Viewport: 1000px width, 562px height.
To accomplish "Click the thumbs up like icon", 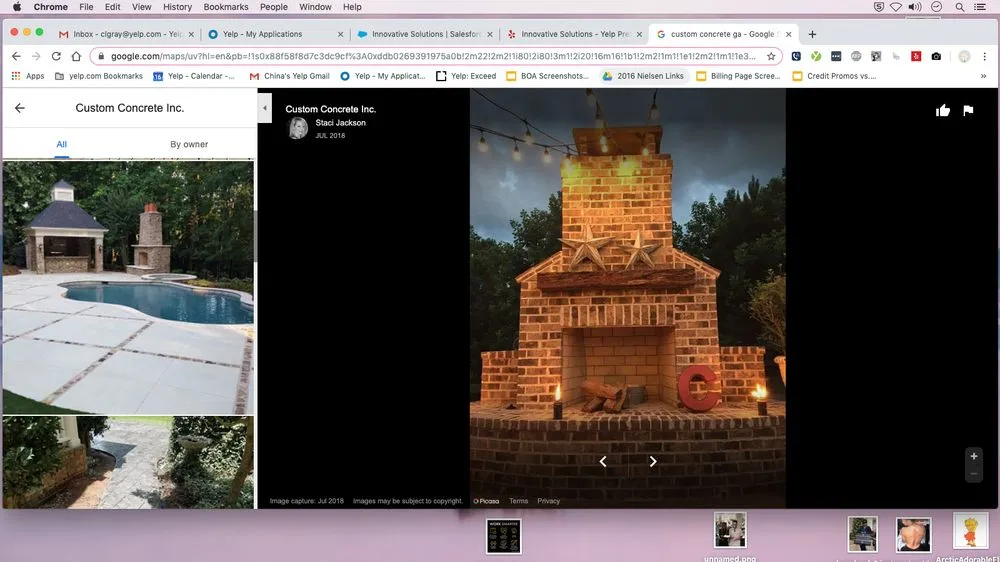I will [942, 111].
